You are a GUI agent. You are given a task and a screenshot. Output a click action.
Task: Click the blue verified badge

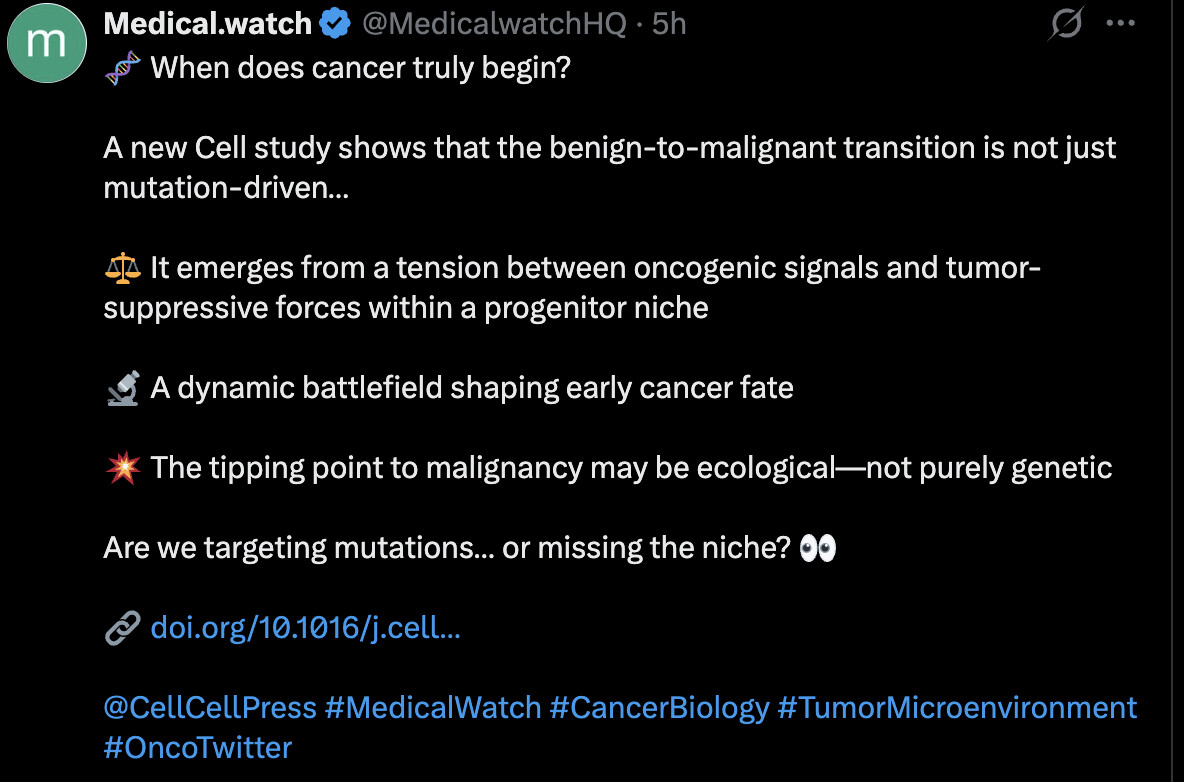(334, 24)
